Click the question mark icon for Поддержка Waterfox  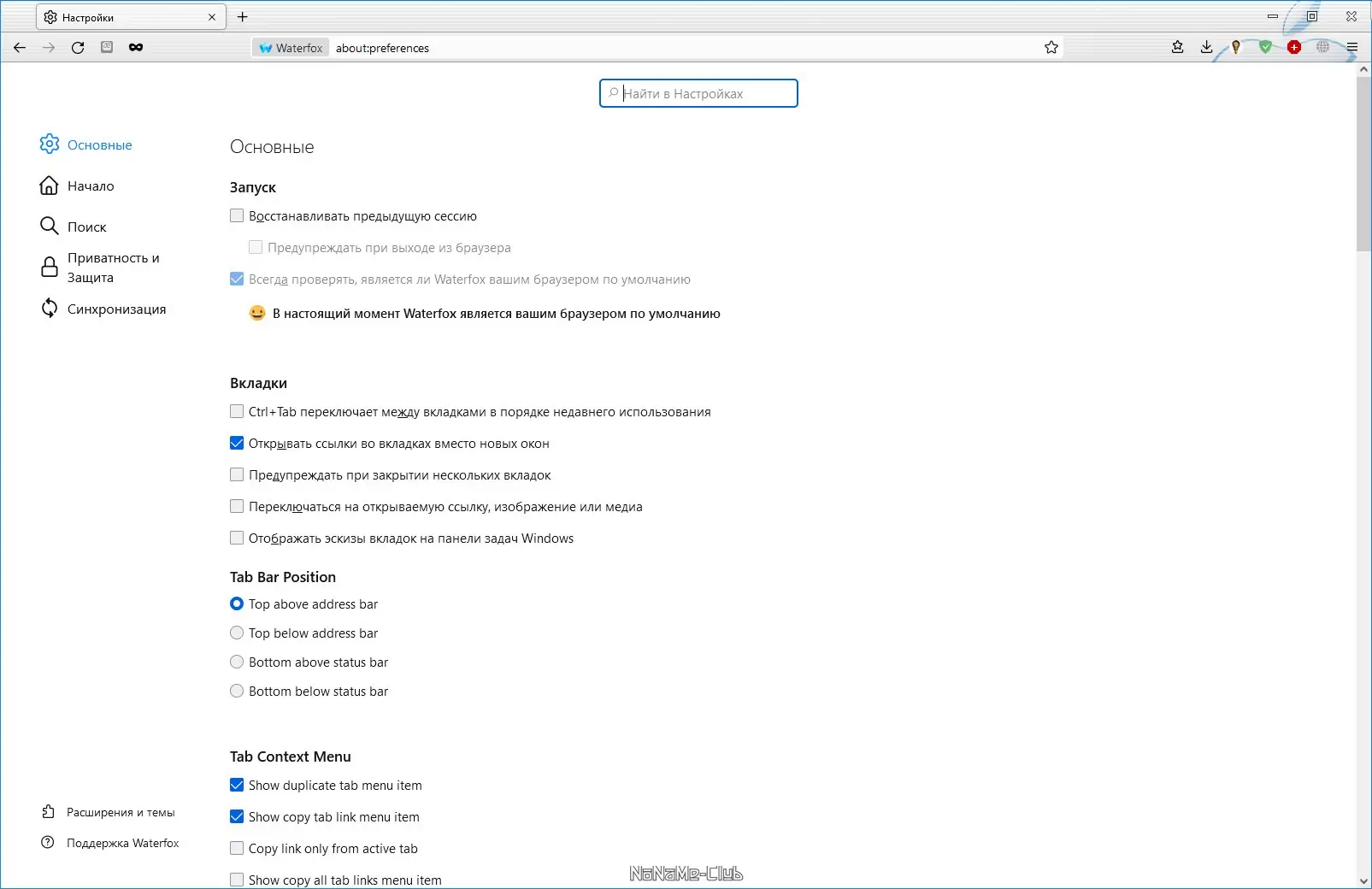[48, 843]
